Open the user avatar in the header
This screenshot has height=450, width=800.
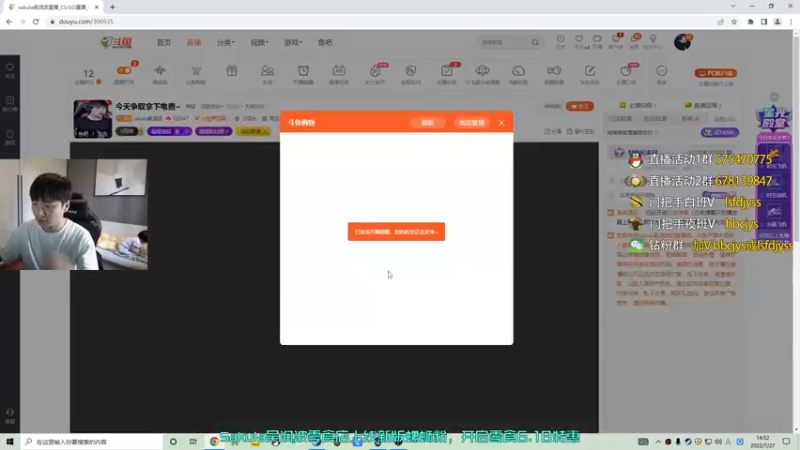point(682,42)
